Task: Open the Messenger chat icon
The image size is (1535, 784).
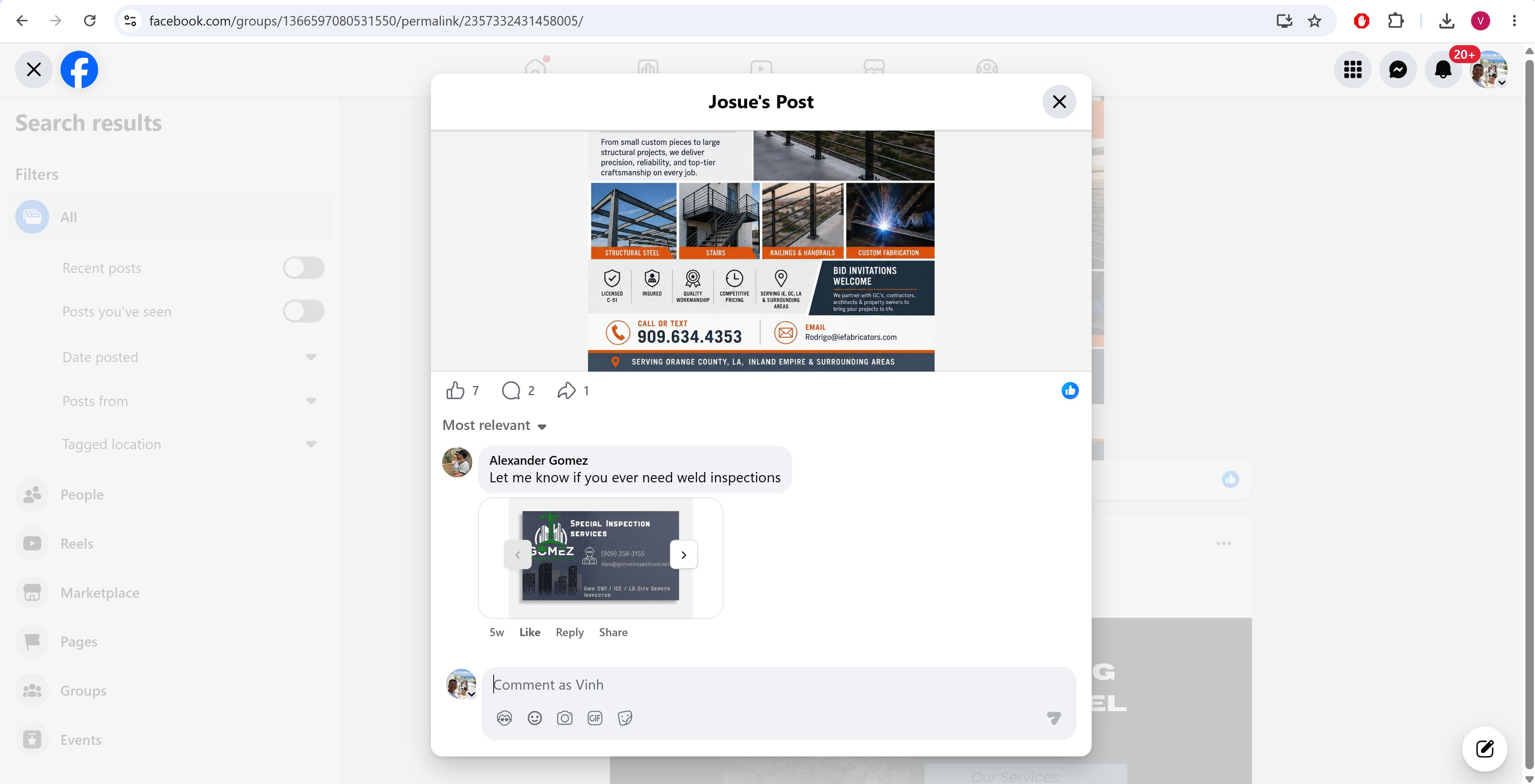Action: (1398, 70)
